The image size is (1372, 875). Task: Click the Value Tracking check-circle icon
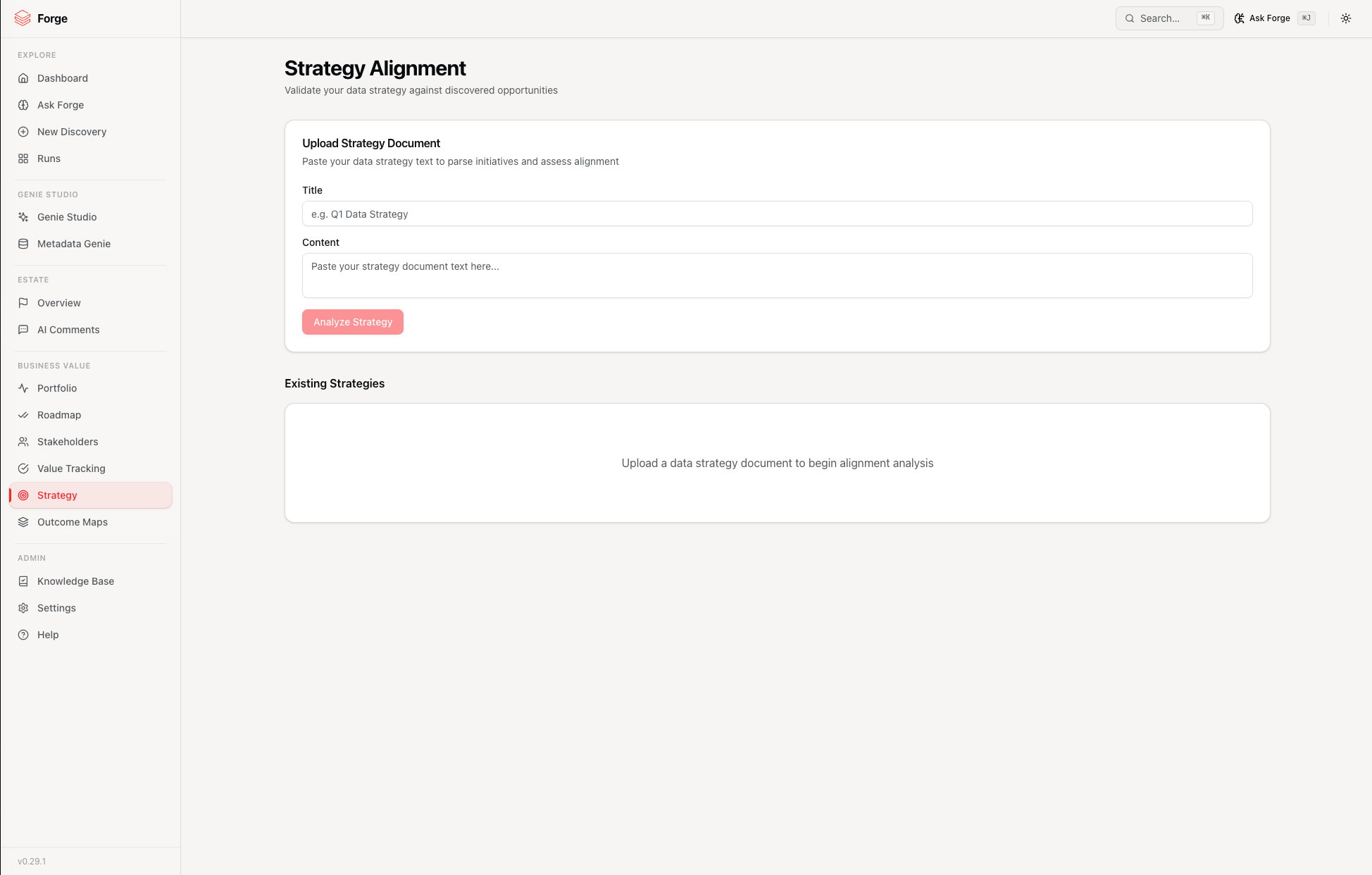pos(23,468)
